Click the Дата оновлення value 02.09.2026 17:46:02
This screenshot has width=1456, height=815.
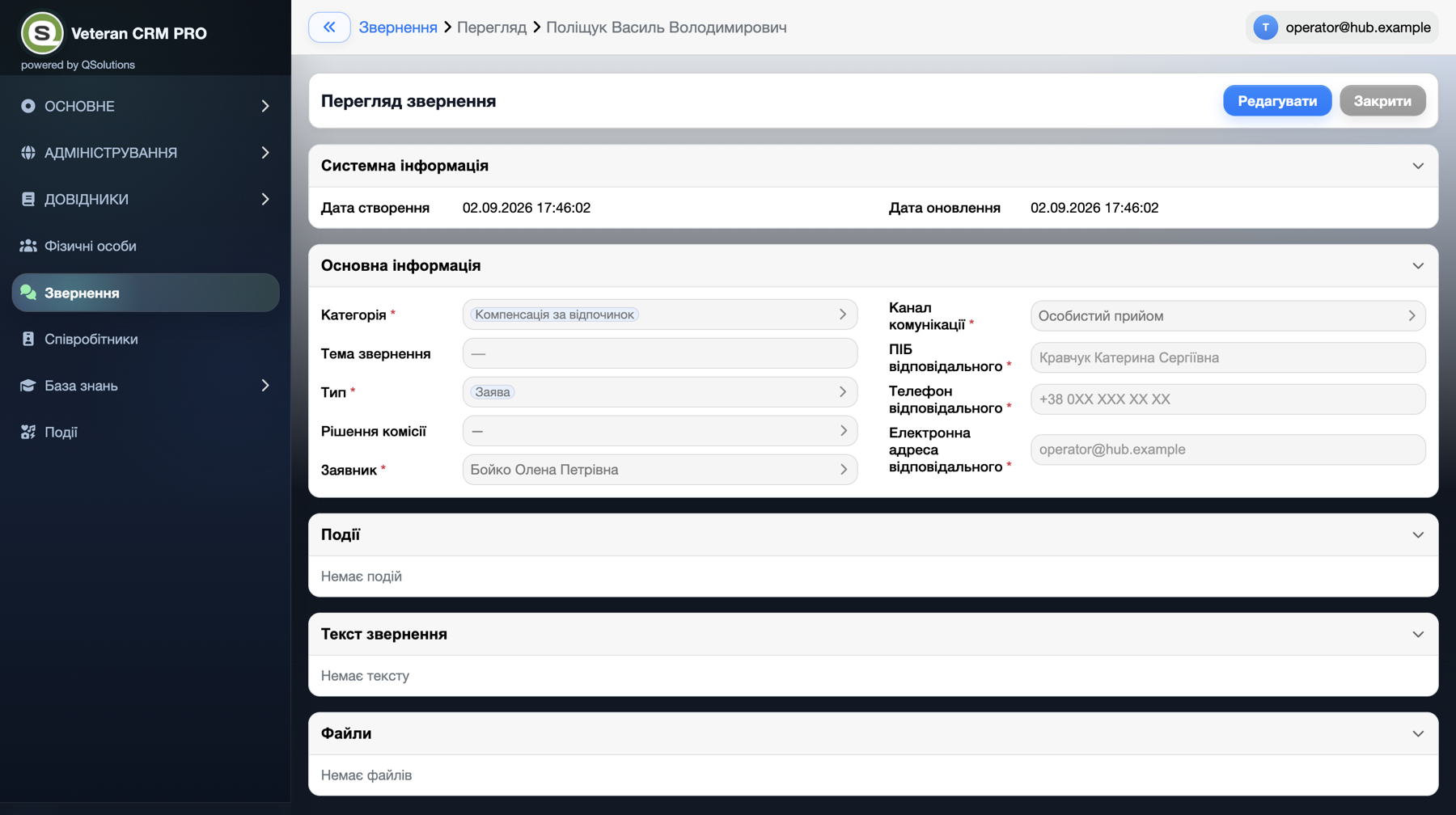click(1094, 208)
